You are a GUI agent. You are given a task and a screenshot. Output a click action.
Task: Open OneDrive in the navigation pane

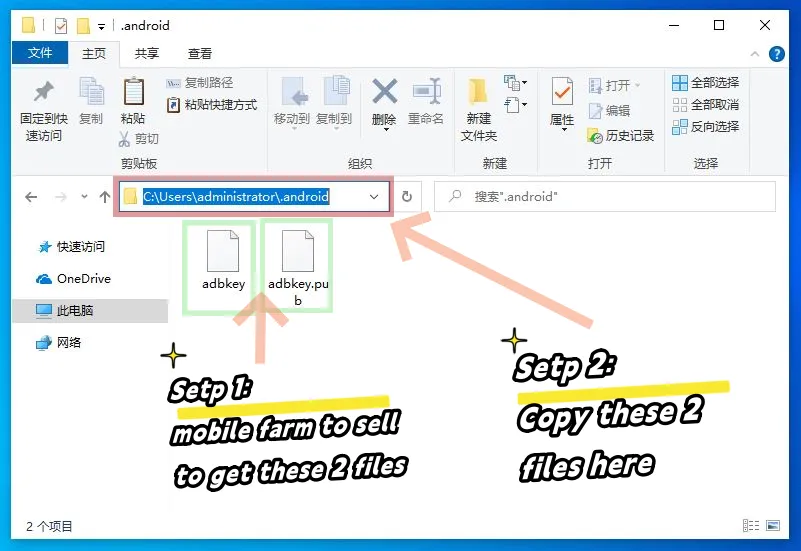tap(83, 279)
